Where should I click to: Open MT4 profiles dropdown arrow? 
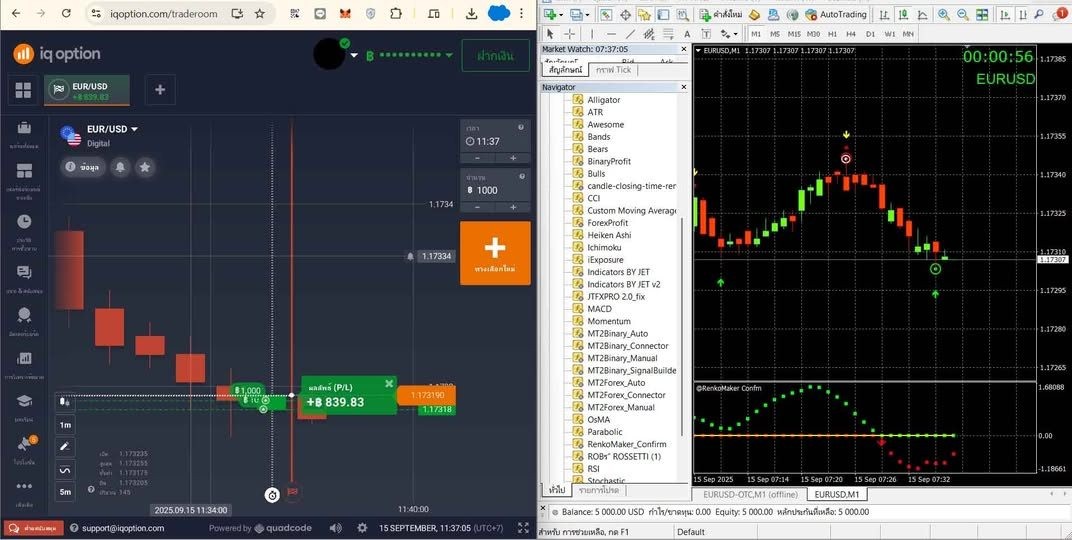(587, 14)
